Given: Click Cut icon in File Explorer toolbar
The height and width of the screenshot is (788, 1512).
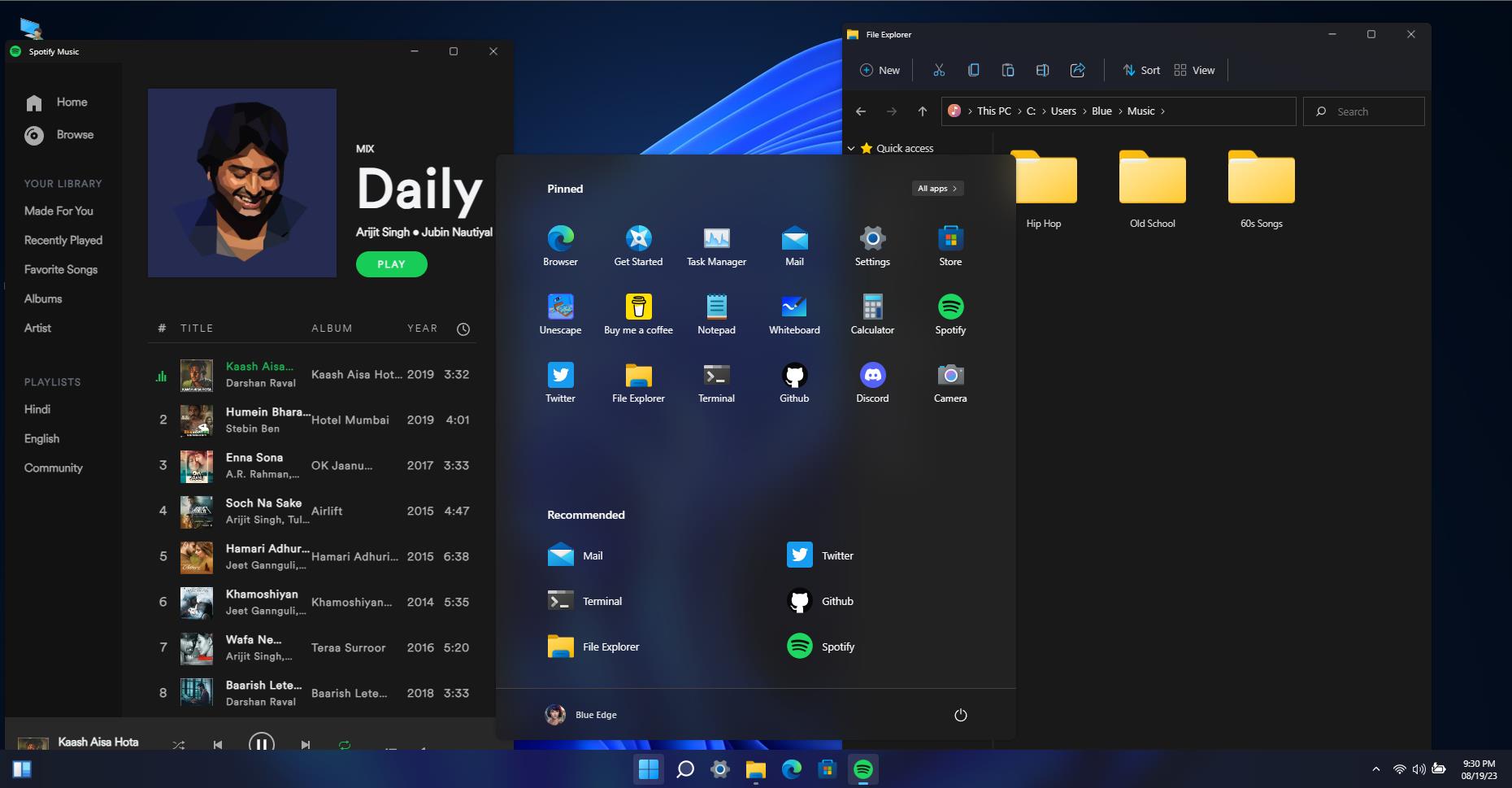Looking at the screenshot, I should (x=939, y=70).
